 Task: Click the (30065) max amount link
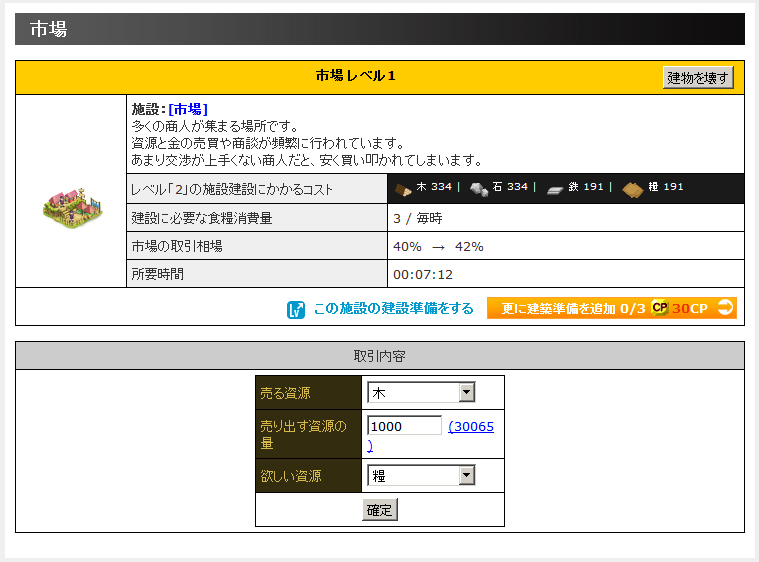[471, 426]
